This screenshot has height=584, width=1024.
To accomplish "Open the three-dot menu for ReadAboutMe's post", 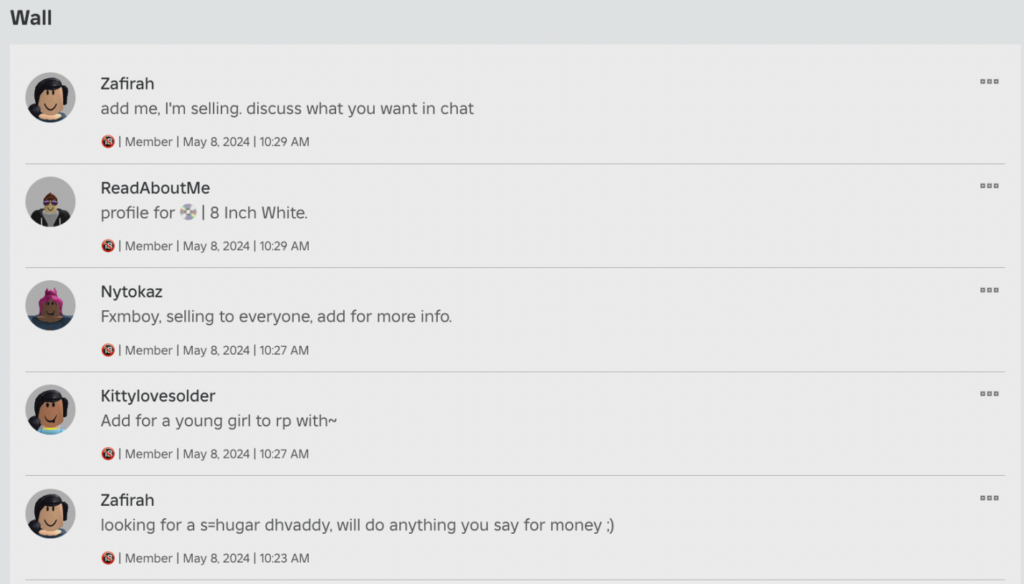I will point(989,186).
